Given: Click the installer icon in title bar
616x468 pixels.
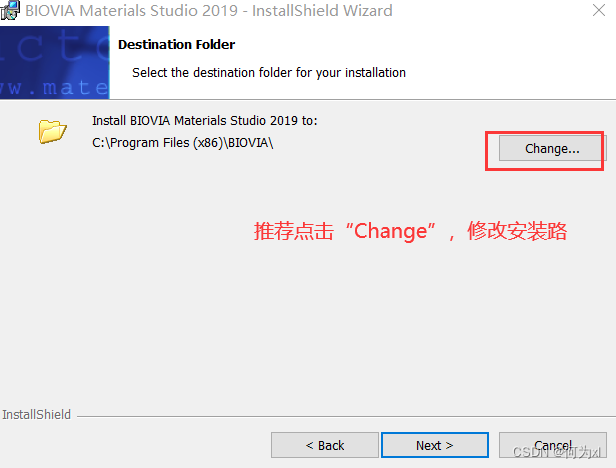Looking at the screenshot, I should tap(9, 10).
